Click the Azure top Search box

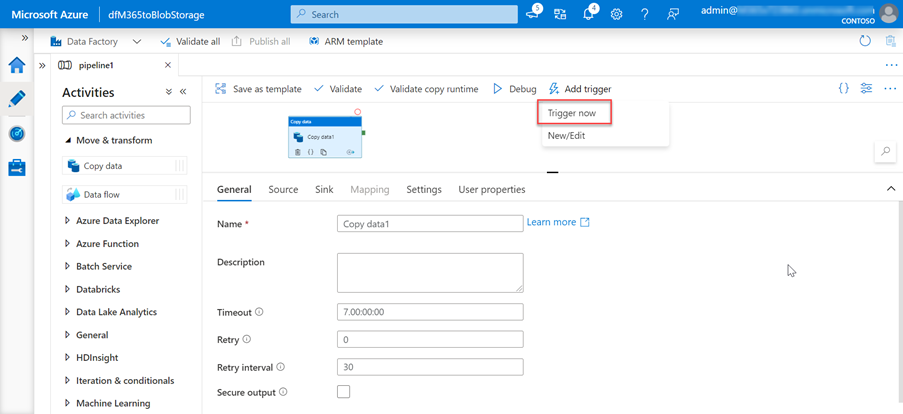tap(404, 14)
